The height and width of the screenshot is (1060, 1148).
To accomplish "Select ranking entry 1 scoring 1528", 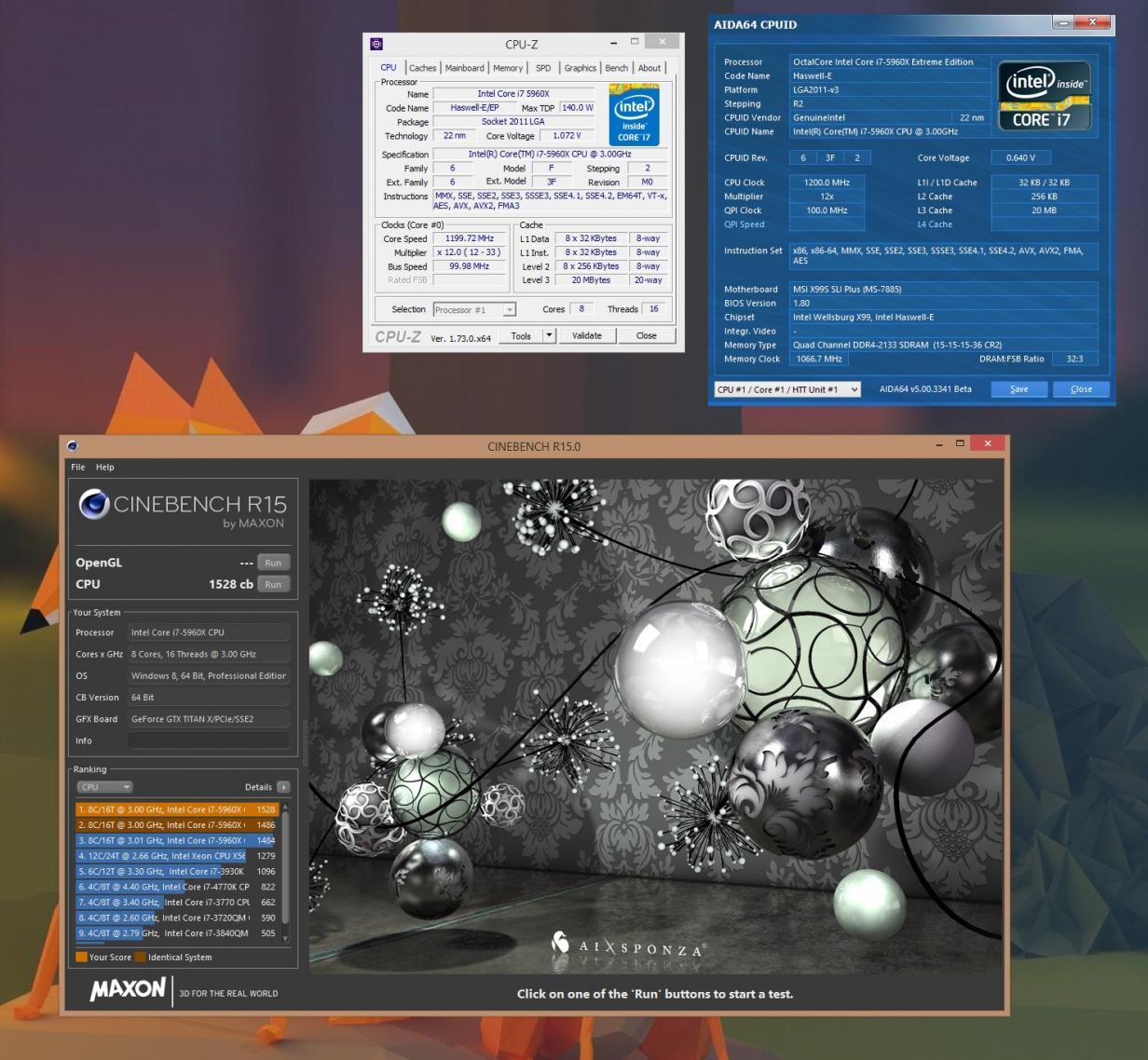I will (177, 809).
